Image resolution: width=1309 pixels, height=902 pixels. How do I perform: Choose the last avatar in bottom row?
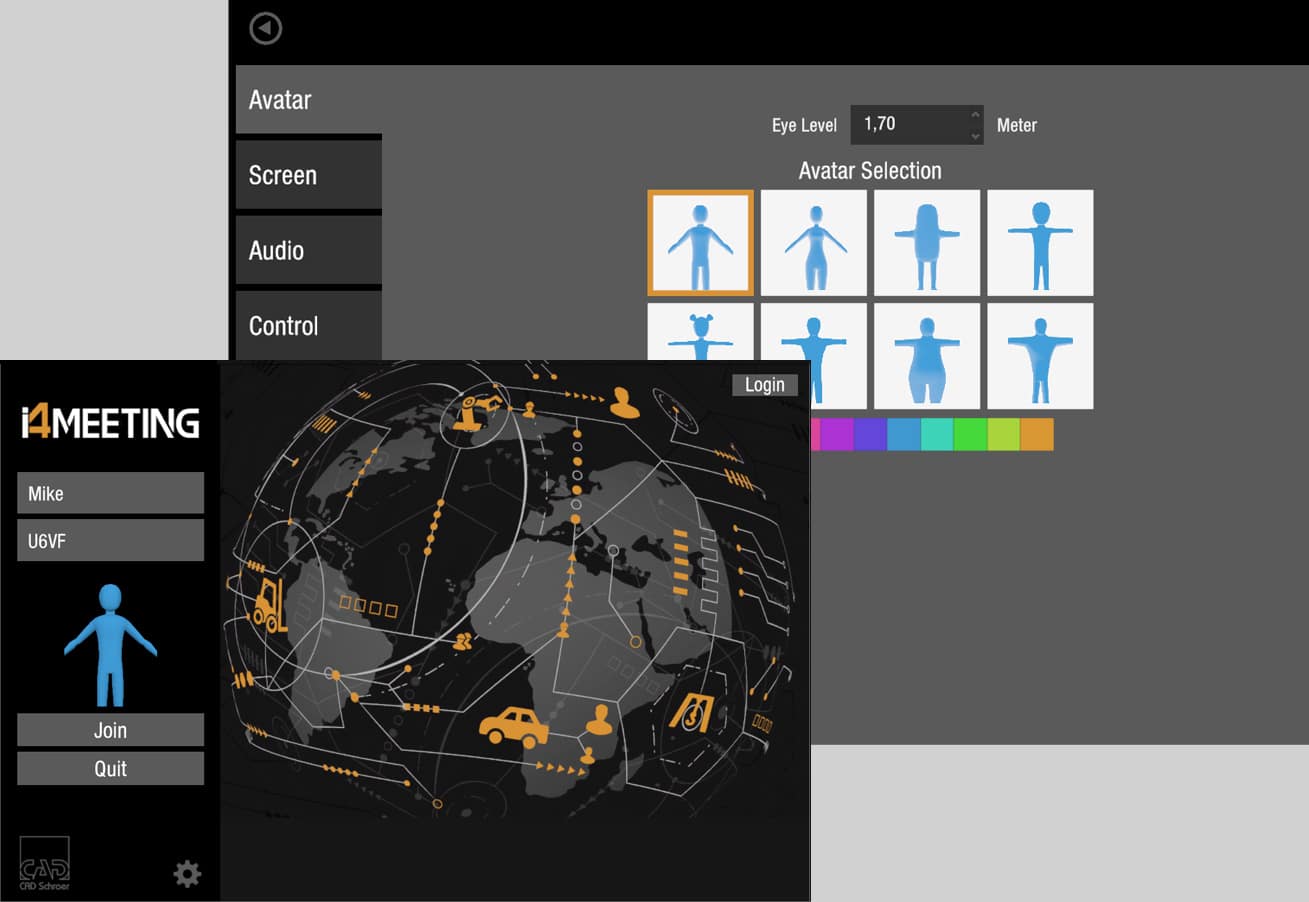click(1040, 356)
